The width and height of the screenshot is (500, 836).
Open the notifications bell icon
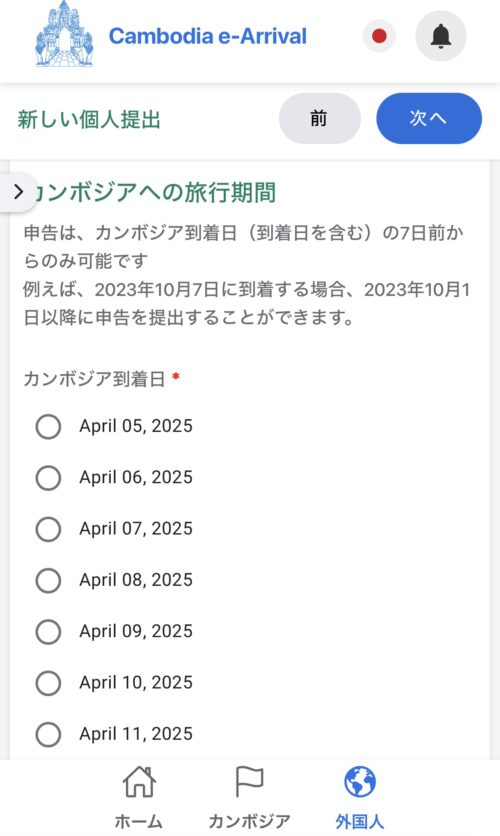pos(440,36)
